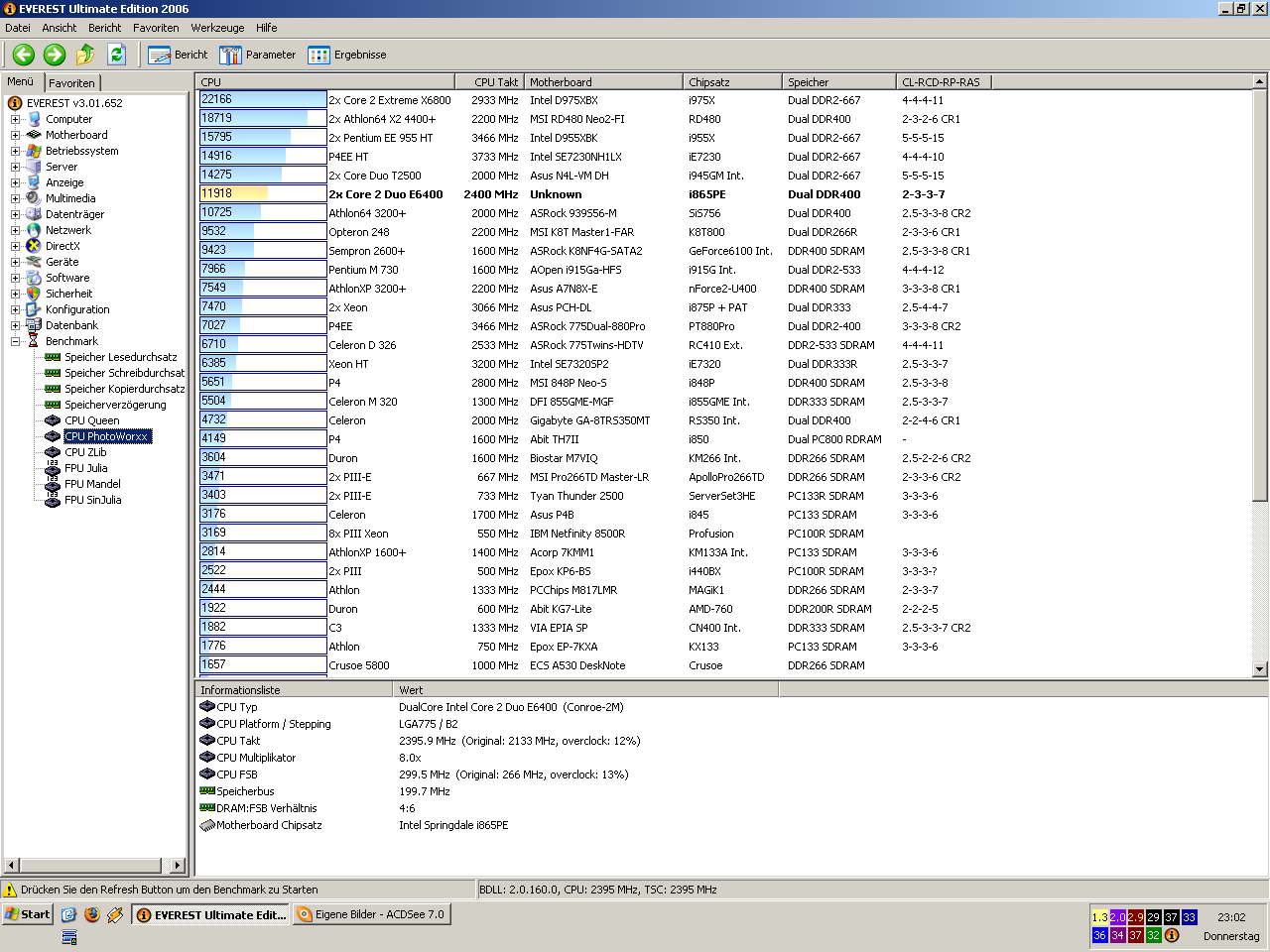The height and width of the screenshot is (952, 1270).
Task: Go forward with the green right arrow
Action: 55,55
